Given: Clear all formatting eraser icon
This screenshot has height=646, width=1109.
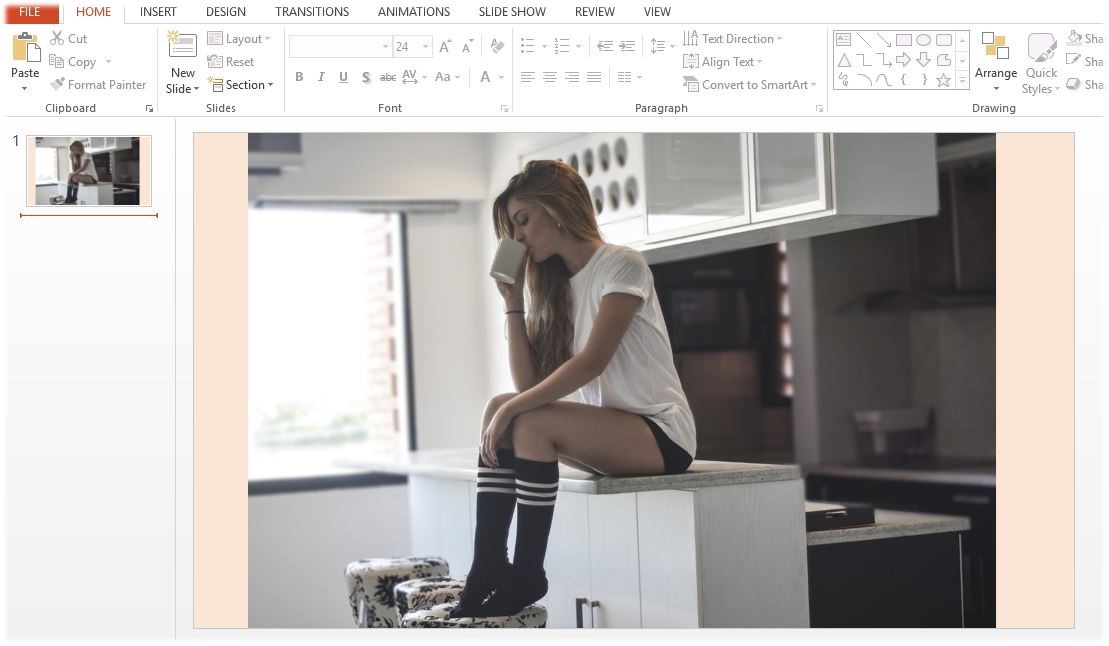Looking at the screenshot, I should (497, 47).
